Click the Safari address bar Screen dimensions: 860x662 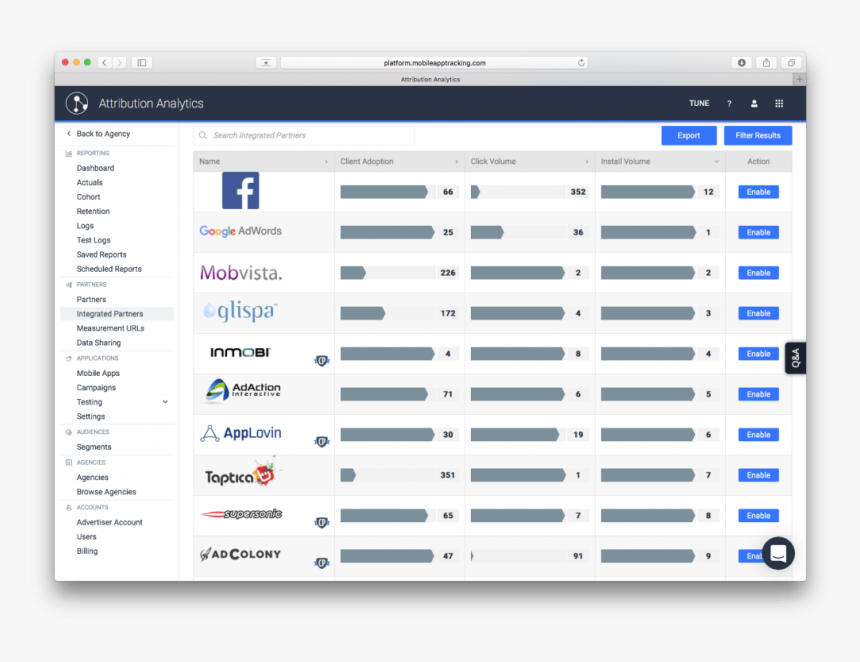[x=434, y=63]
